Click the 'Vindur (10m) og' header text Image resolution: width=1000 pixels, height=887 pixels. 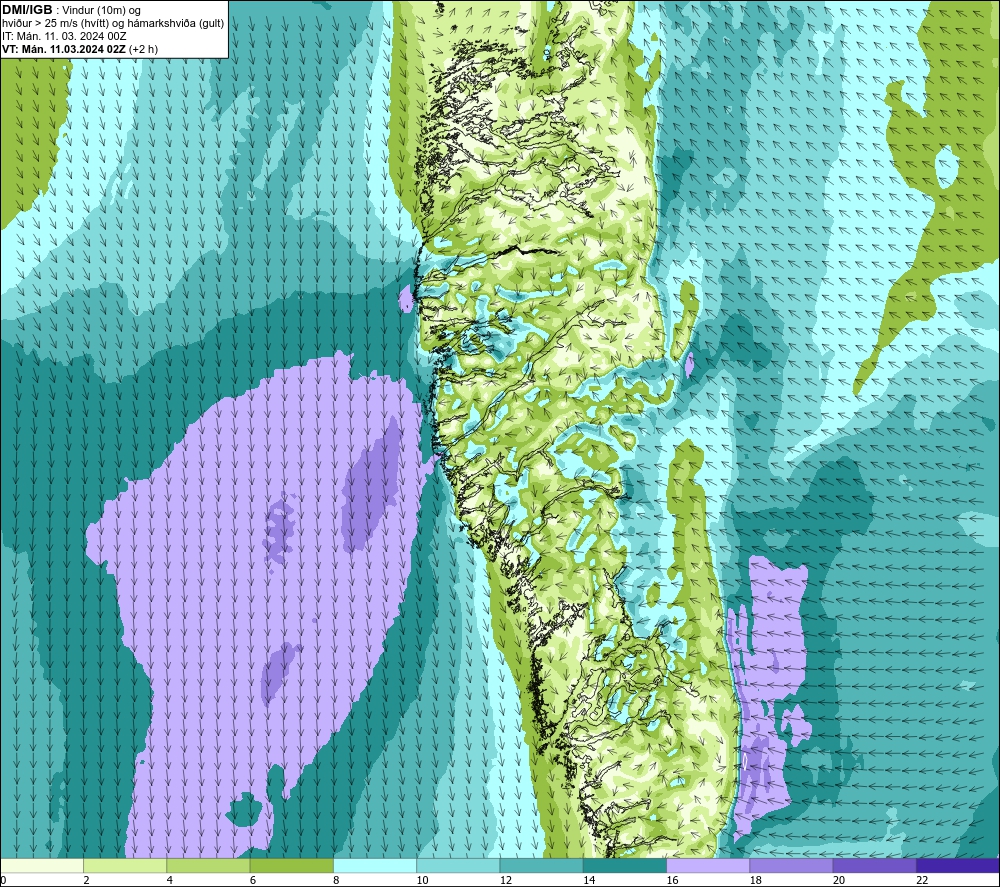click(x=101, y=10)
